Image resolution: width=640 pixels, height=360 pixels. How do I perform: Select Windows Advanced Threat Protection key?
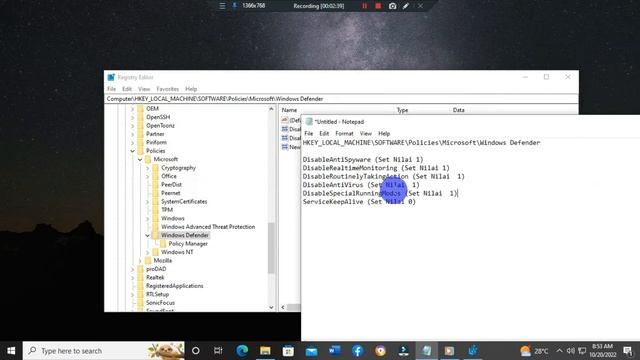(208, 227)
